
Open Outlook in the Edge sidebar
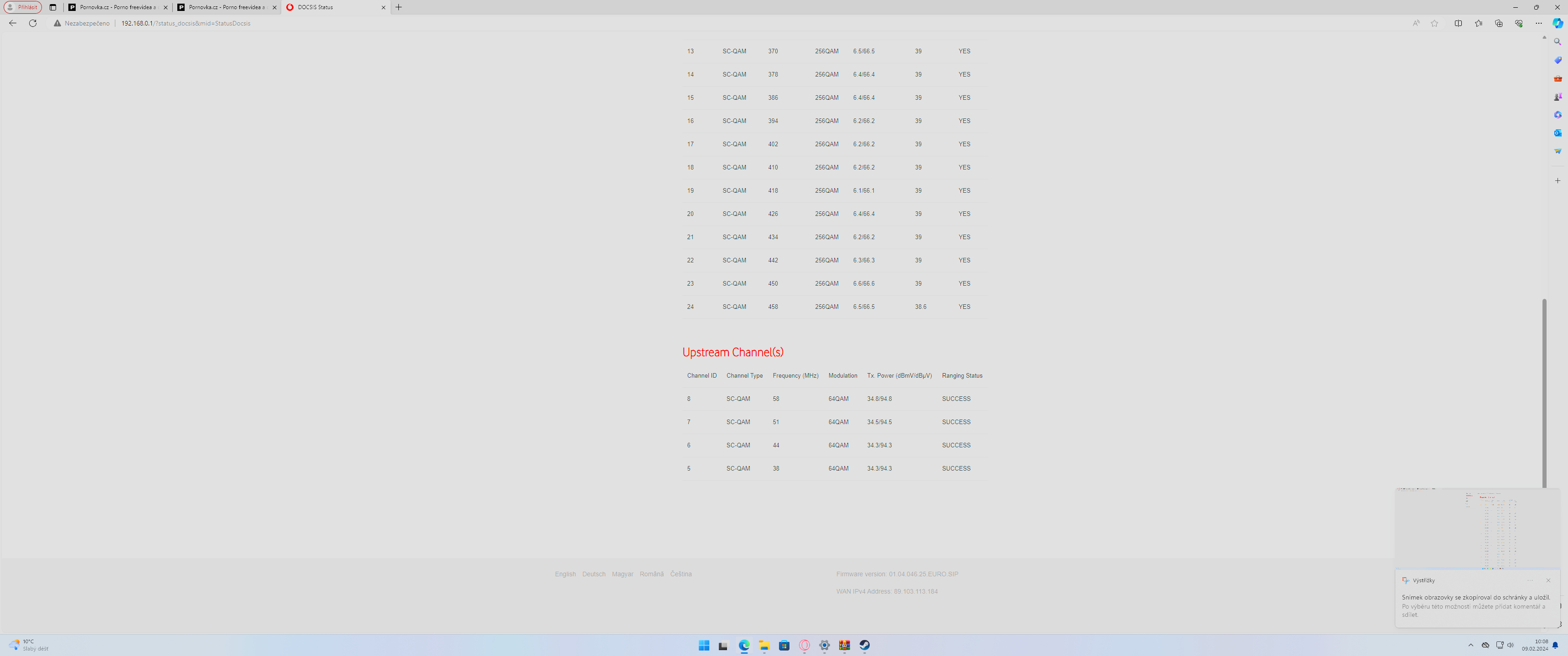(x=1557, y=133)
